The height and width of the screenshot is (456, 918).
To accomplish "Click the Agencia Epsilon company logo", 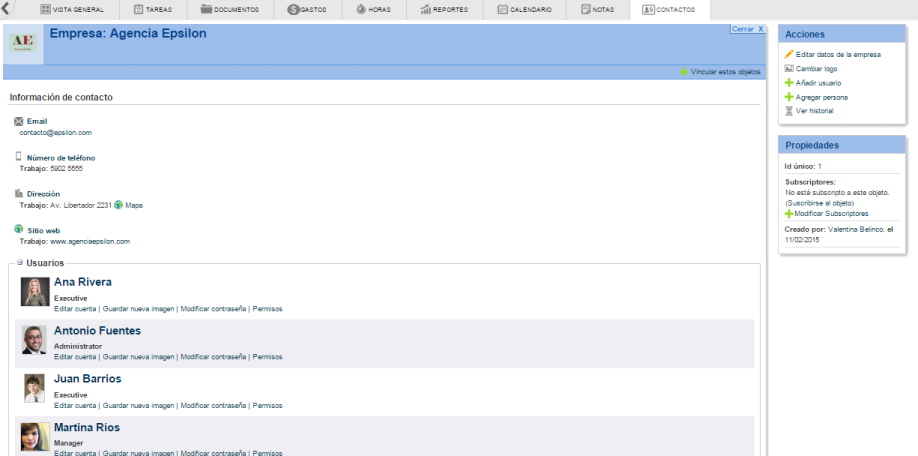I will tap(23, 43).
